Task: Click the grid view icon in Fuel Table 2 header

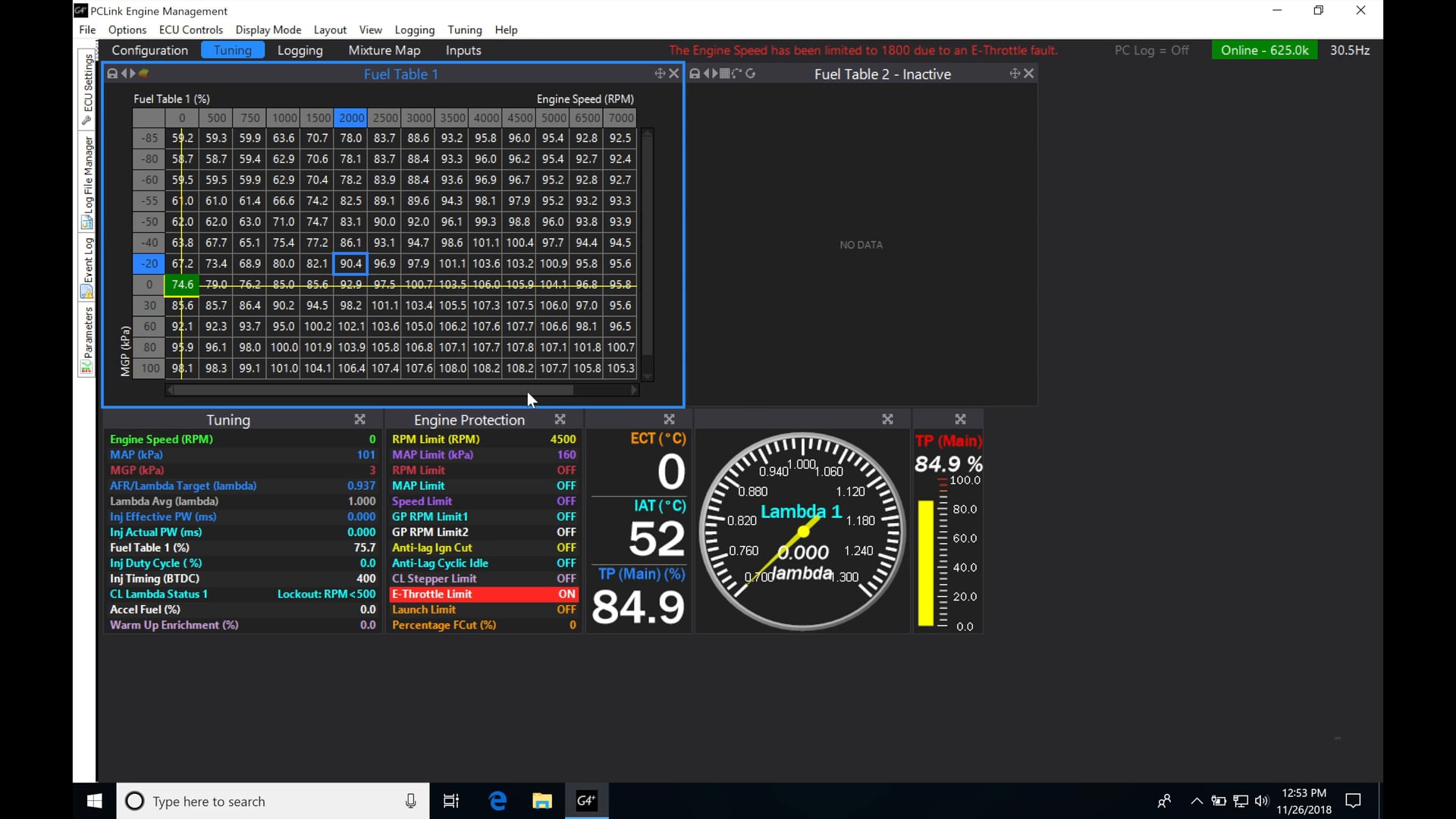Action: (x=725, y=74)
